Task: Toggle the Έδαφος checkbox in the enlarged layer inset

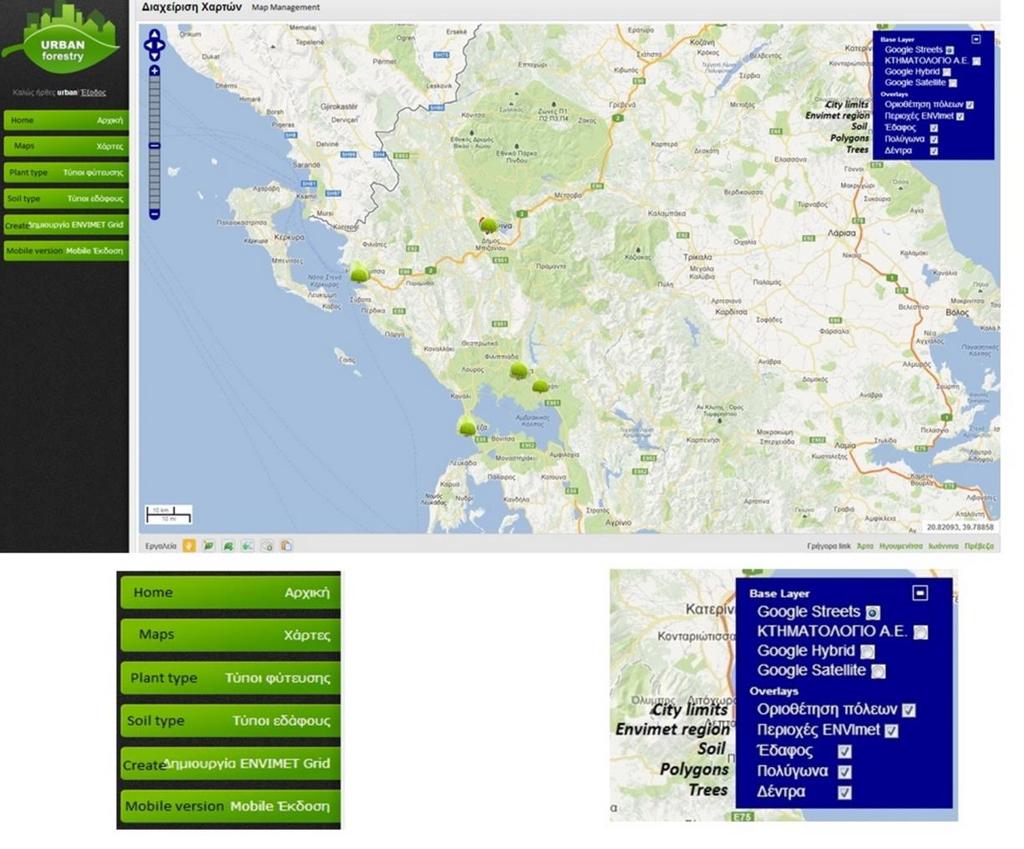Action: coord(844,752)
